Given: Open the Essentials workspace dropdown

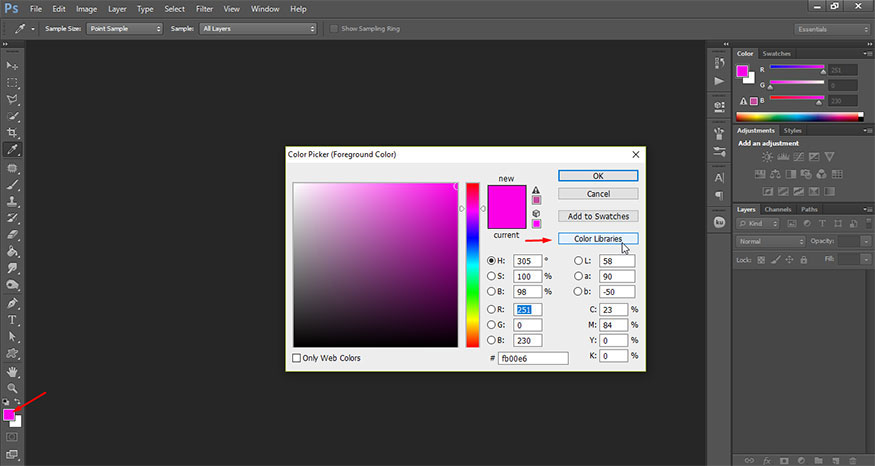Looking at the screenshot, I should pos(831,29).
